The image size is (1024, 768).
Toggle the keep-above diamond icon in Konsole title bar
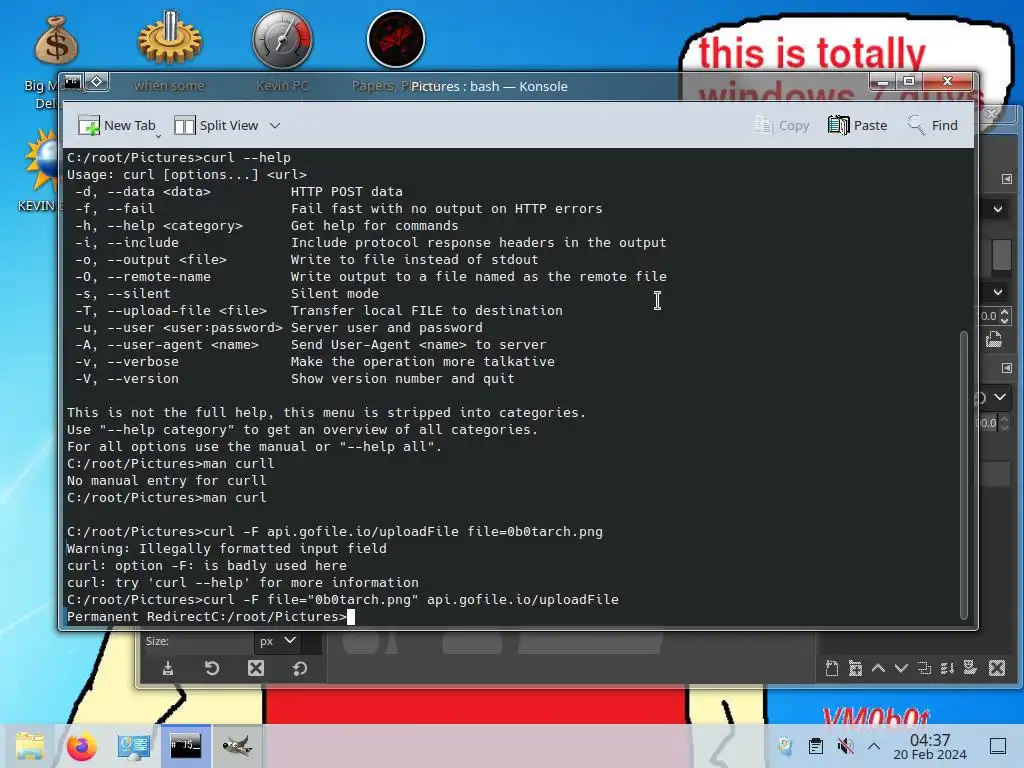[x=97, y=82]
